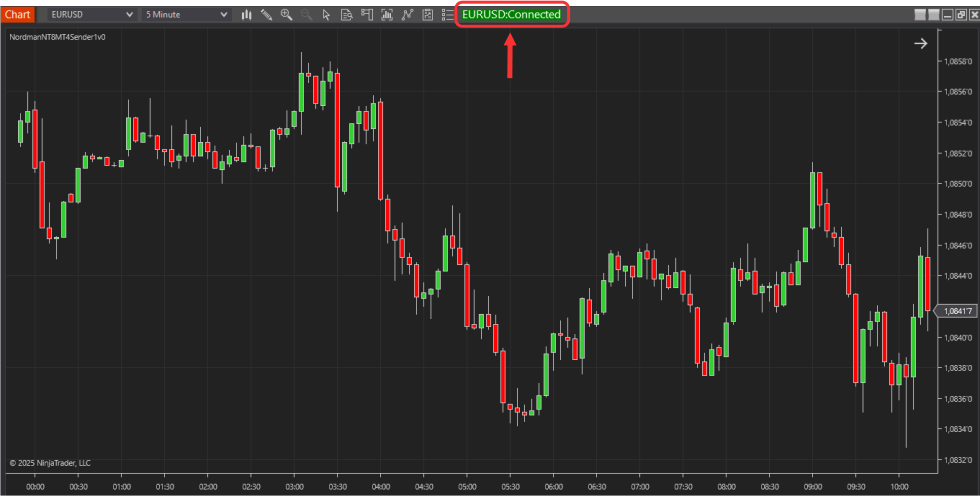
Task: Click the NordmanNT8MT4Sender1v0 indicator label
Action: tap(57, 37)
